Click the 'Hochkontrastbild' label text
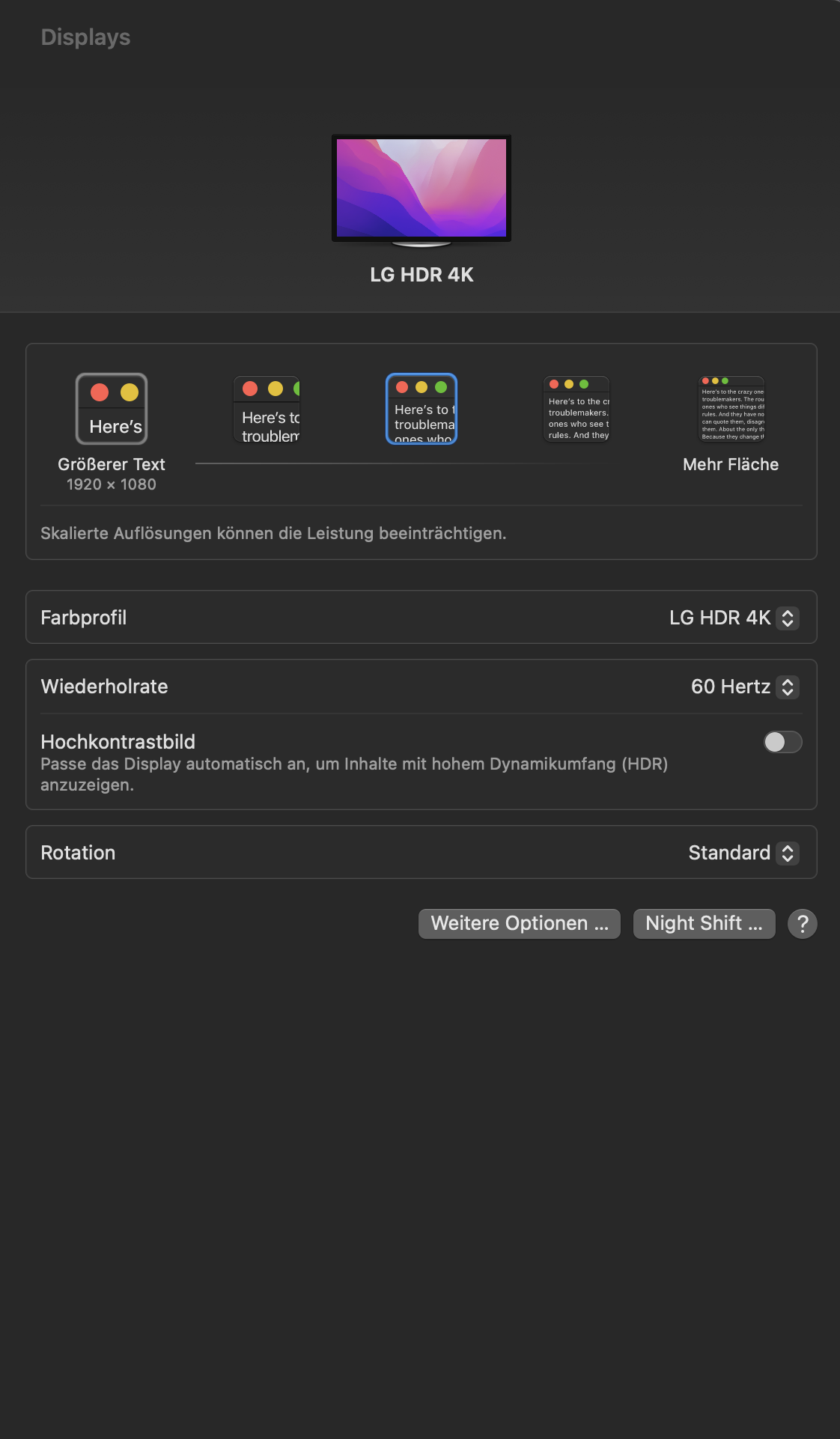The width and height of the screenshot is (840, 1439). [118, 742]
